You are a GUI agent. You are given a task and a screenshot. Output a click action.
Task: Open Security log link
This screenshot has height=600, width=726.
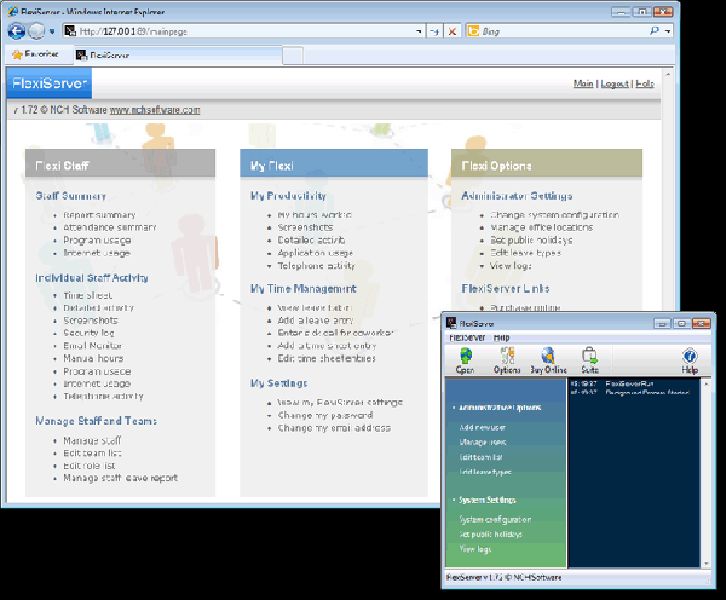point(89,333)
